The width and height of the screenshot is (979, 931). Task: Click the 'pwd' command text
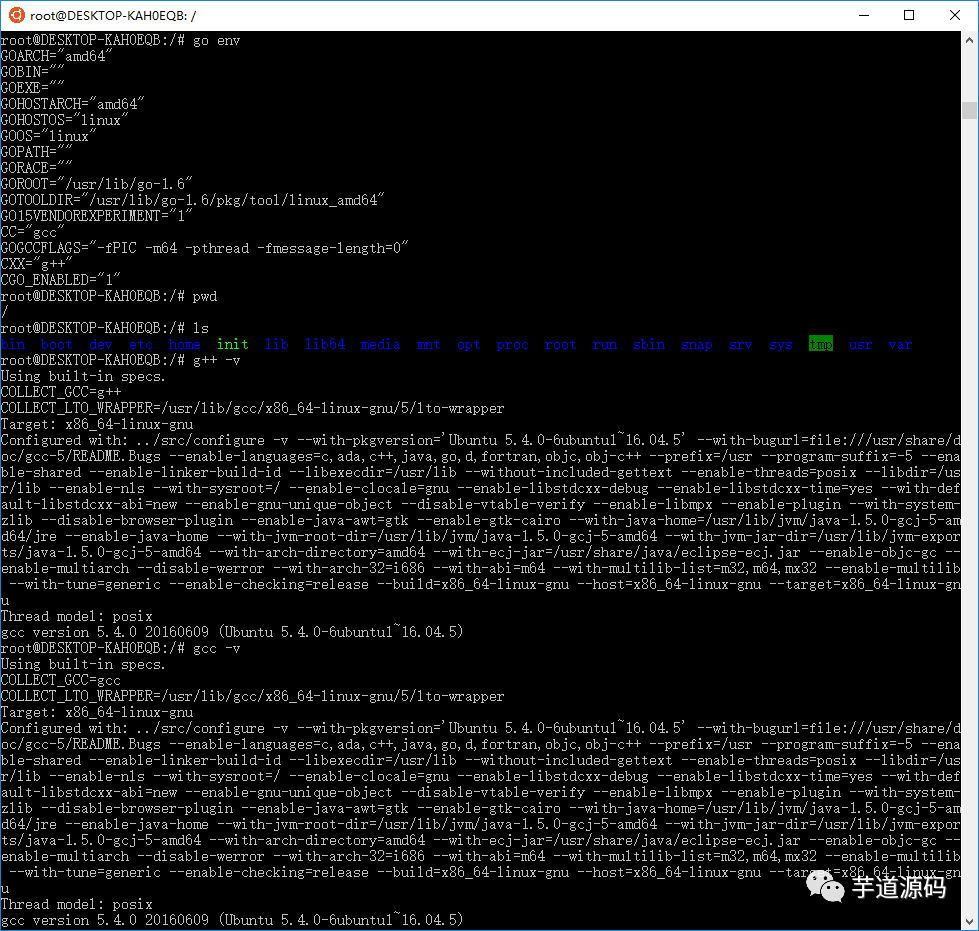click(205, 297)
